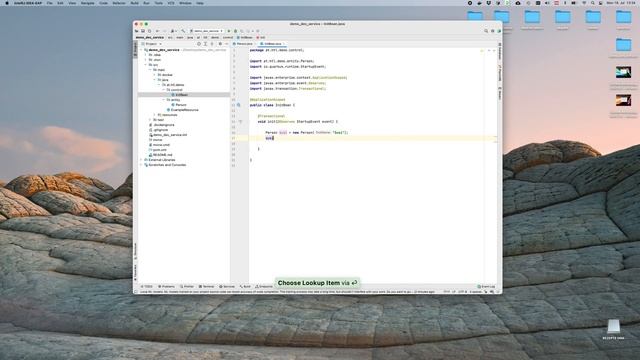Click the Run button in the toolbar
This screenshot has height=360, width=640.
tap(229, 31)
